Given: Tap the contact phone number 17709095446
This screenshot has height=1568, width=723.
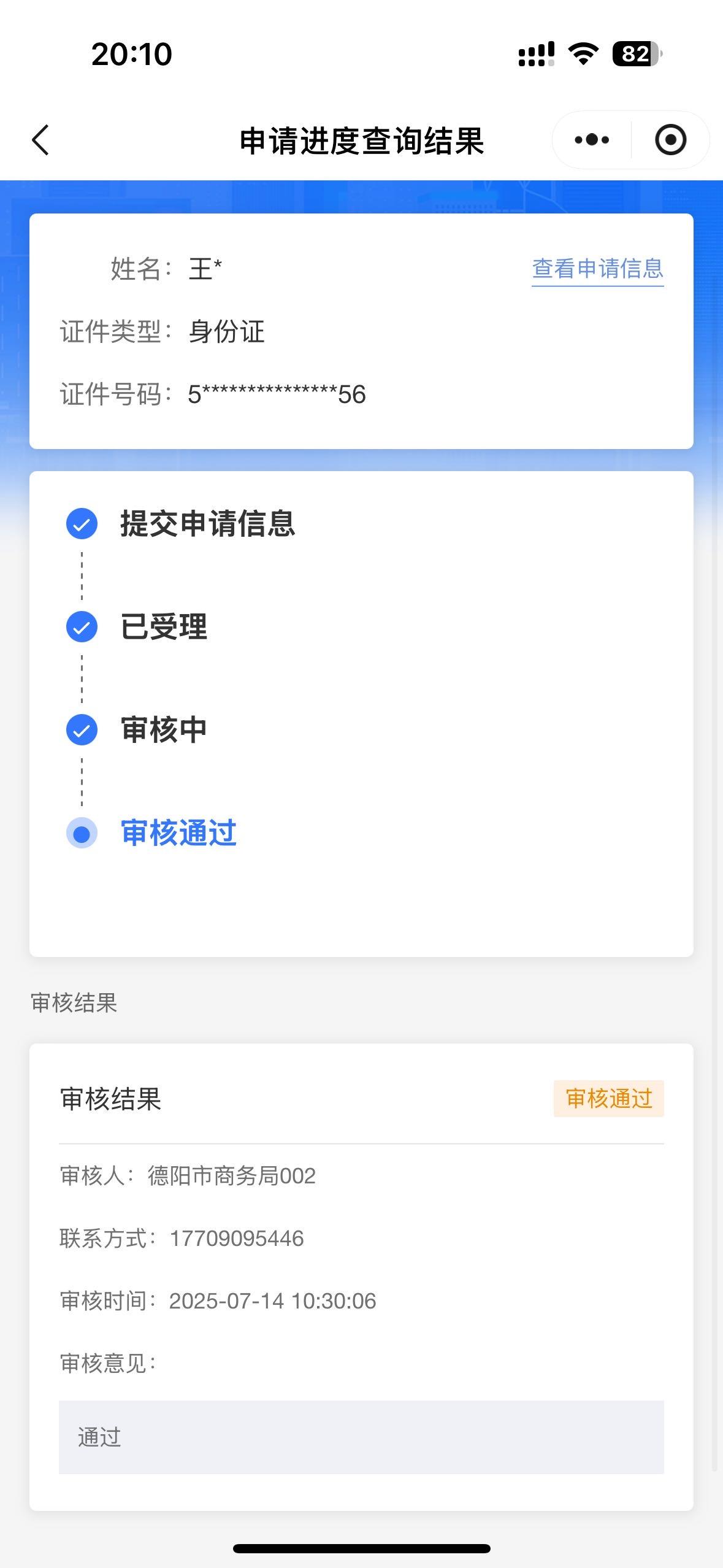Looking at the screenshot, I should click(236, 1239).
